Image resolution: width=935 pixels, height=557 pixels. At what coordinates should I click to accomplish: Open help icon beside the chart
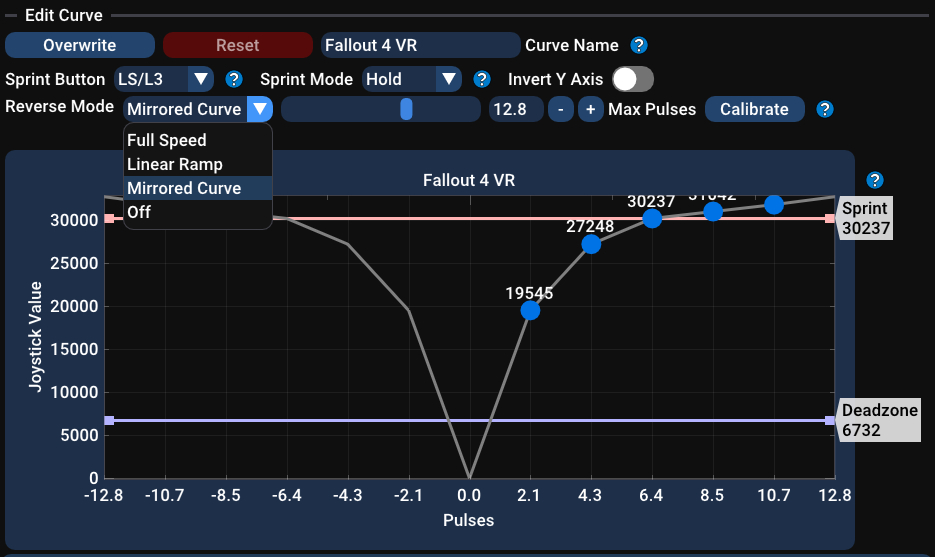875,180
